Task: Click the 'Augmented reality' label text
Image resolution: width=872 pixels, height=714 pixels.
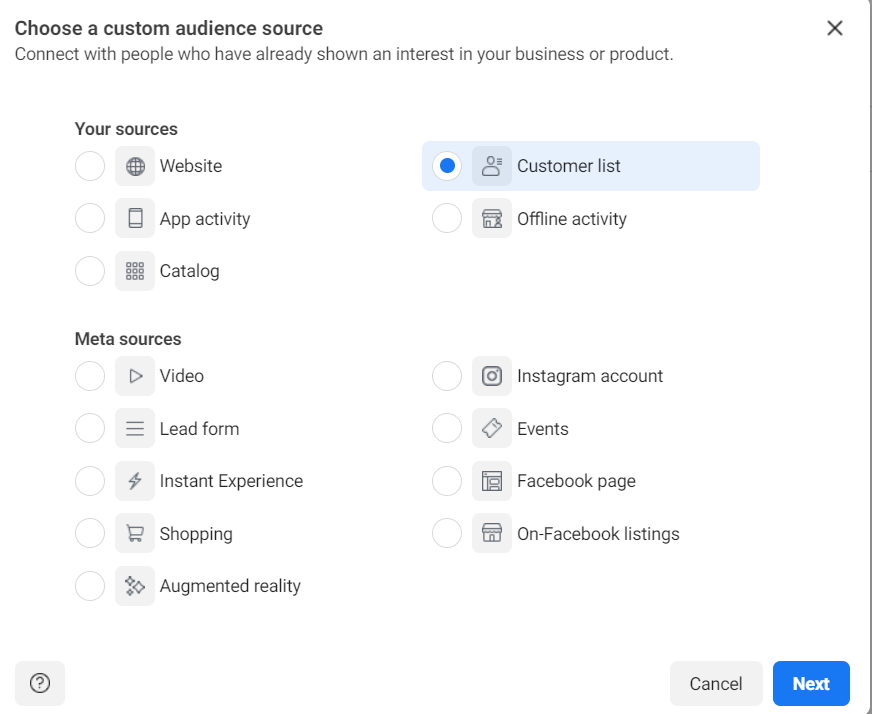Action: click(x=230, y=586)
